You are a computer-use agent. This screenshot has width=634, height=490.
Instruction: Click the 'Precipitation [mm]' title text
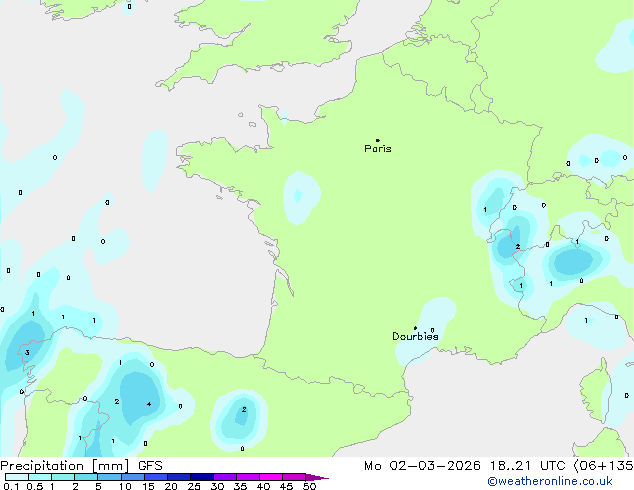[65, 466]
